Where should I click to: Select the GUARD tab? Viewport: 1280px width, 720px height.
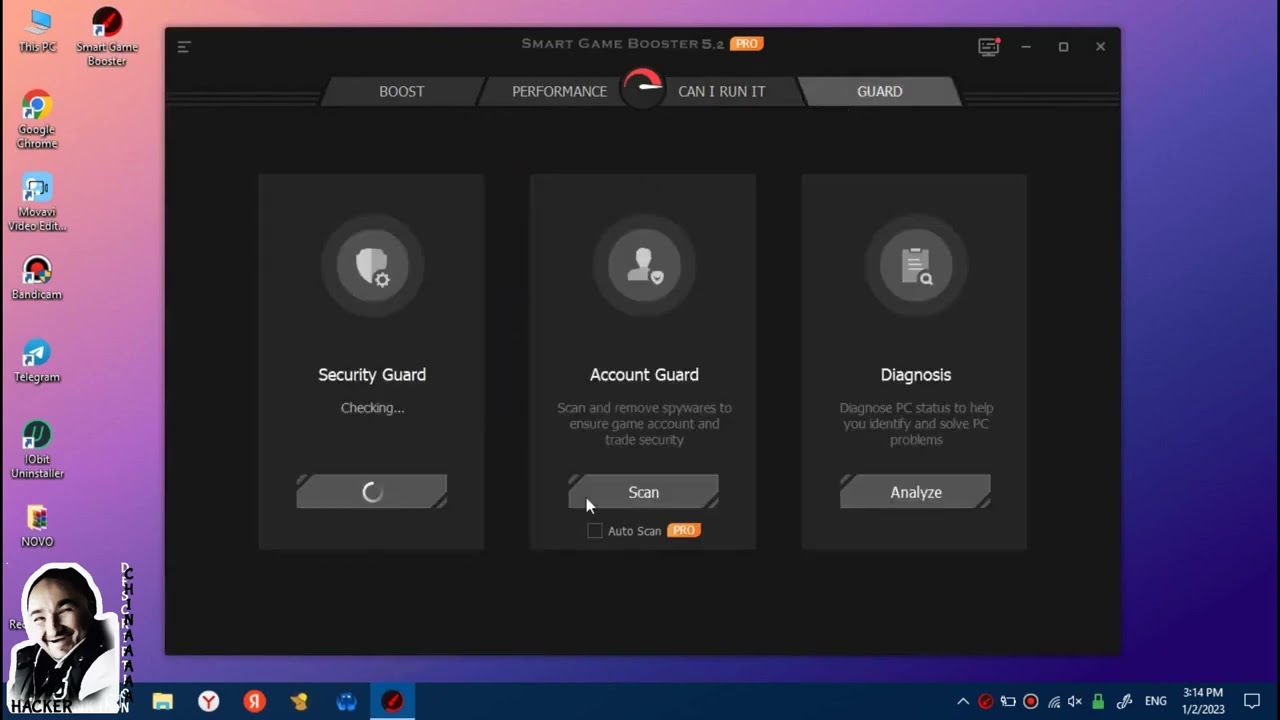click(x=880, y=91)
